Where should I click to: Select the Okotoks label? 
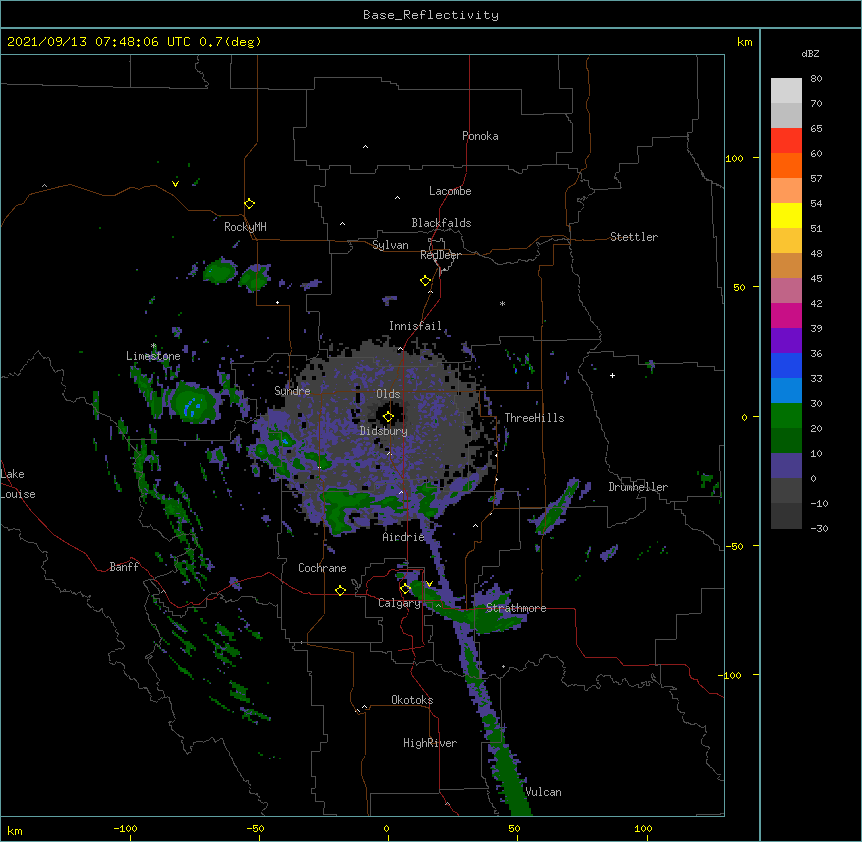(x=412, y=700)
